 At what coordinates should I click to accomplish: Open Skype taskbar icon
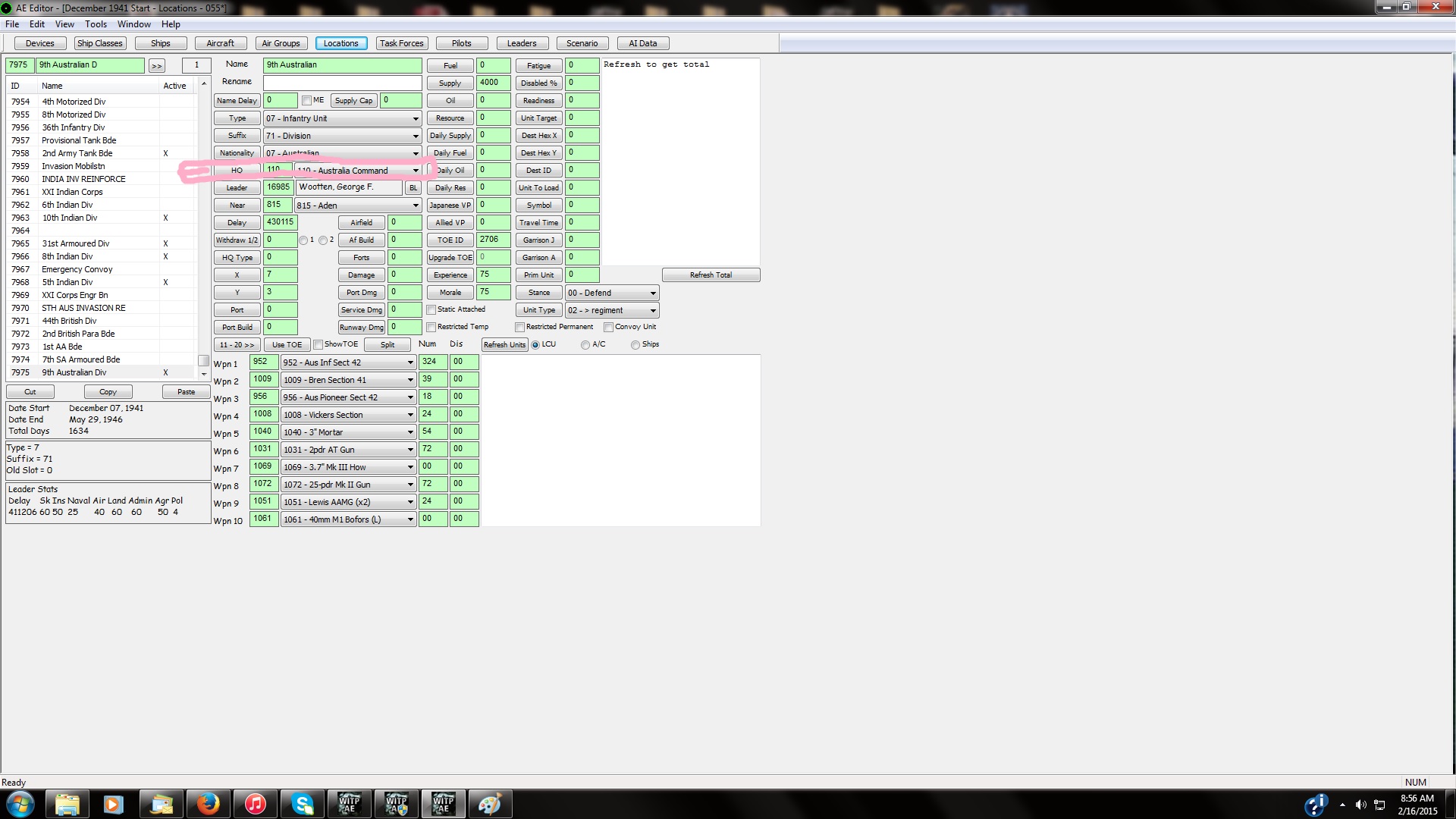(x=302, y=804)
